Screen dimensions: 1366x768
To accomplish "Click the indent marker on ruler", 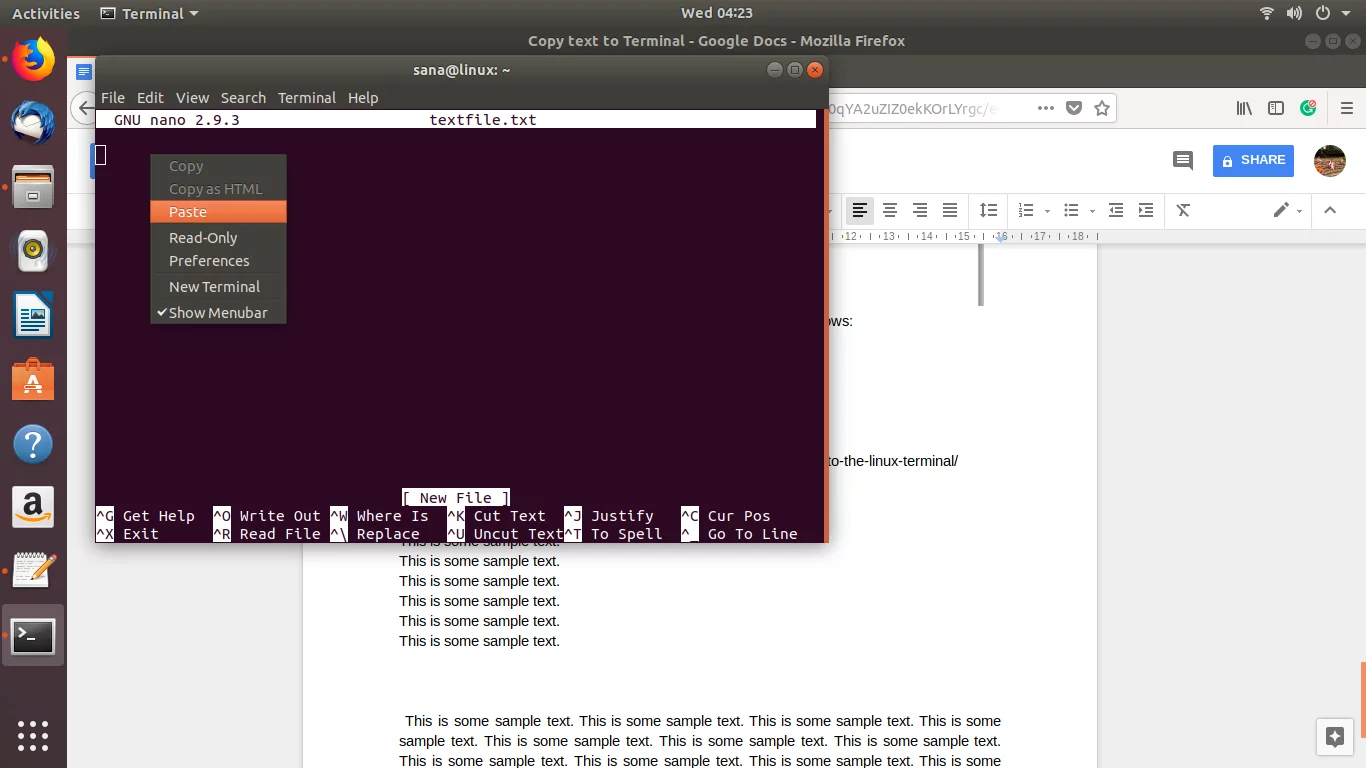I will [x=1001, y=238].
